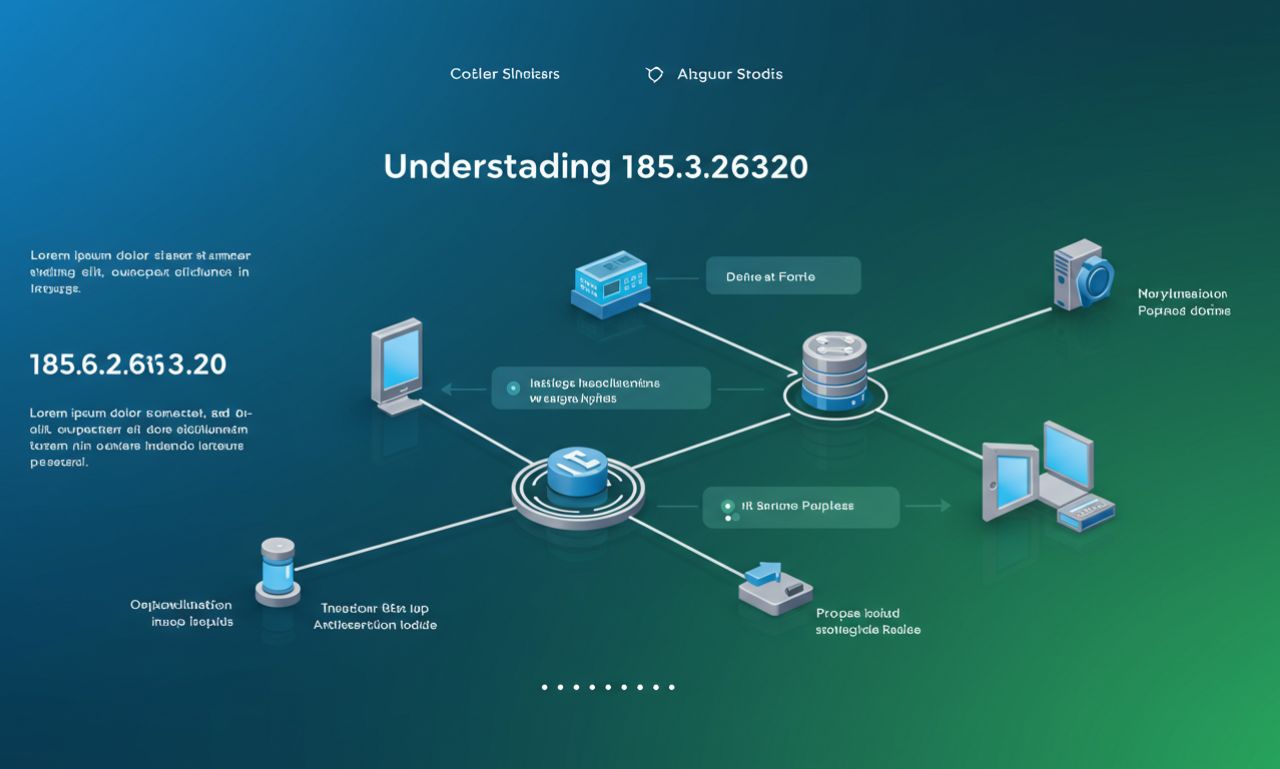
Task: Click the last pagination dot
Action: 672,687
